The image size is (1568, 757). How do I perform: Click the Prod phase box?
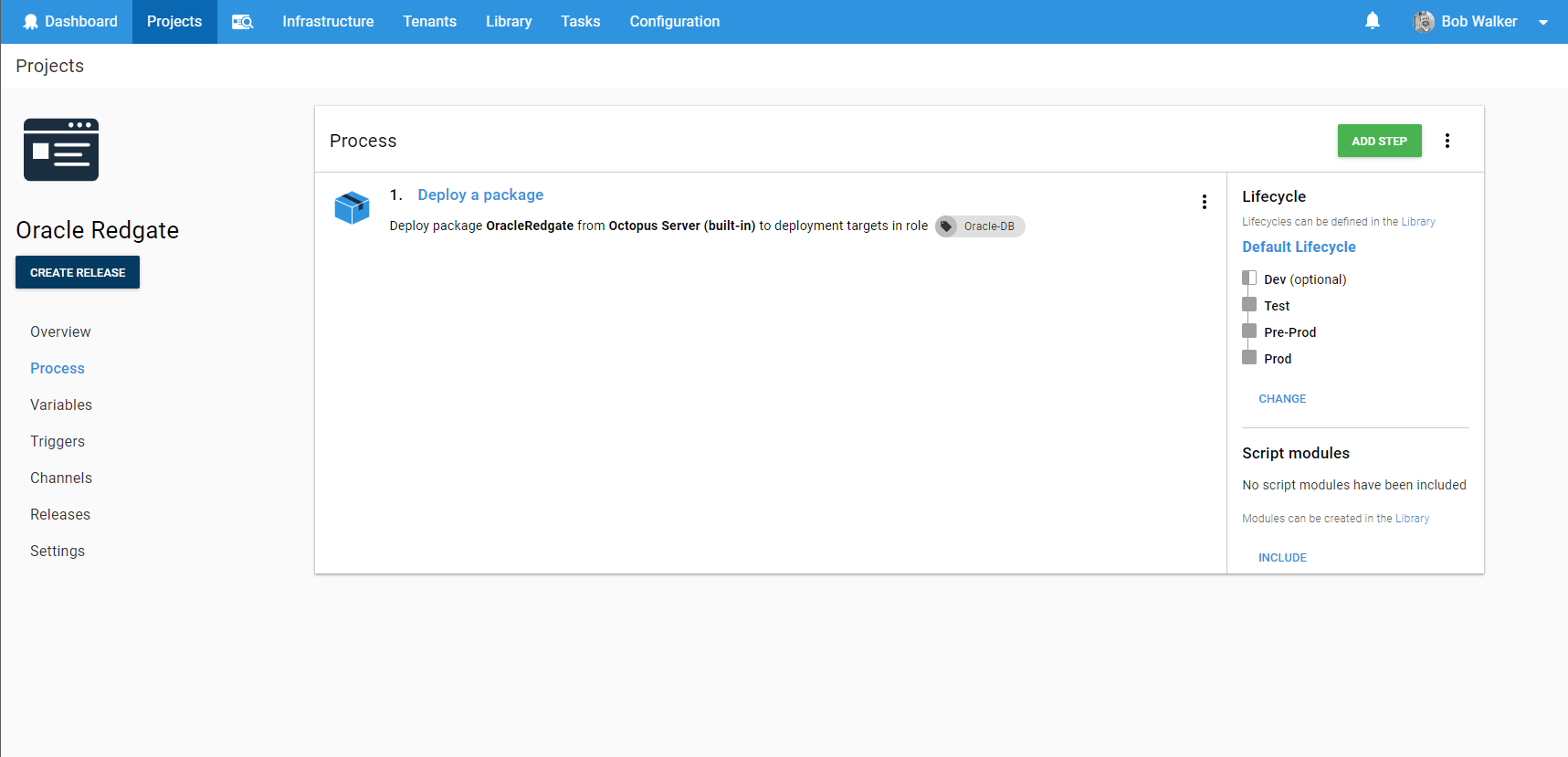pyautogui.click(x=1249, y=358)
